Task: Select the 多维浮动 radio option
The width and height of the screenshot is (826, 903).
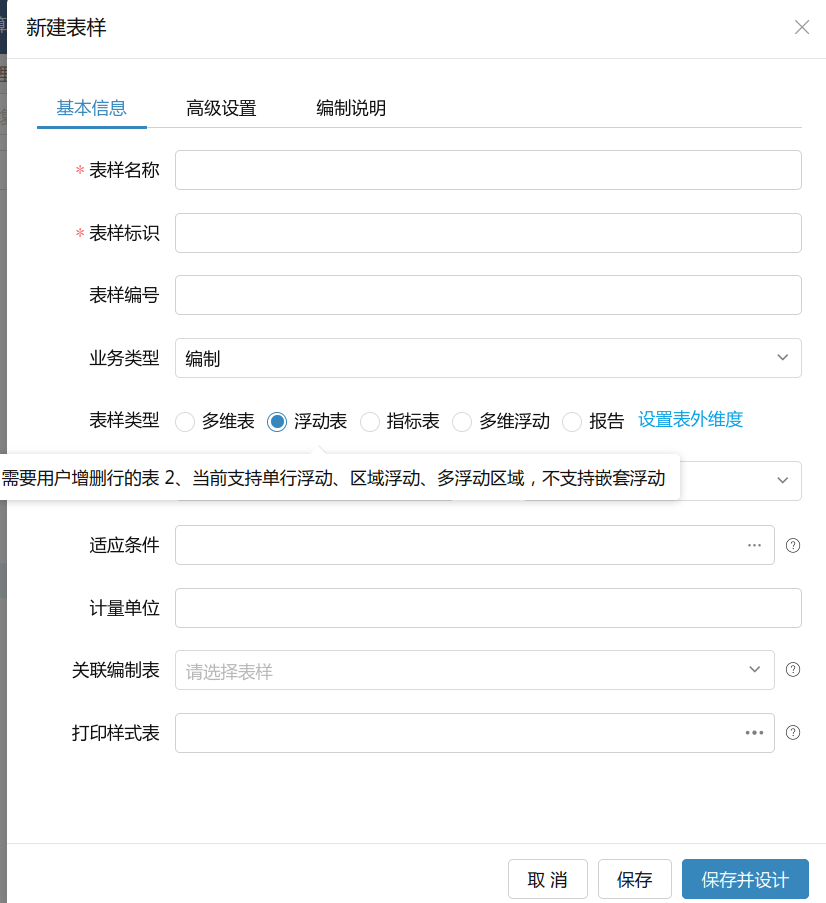Action: click(462, 422)
